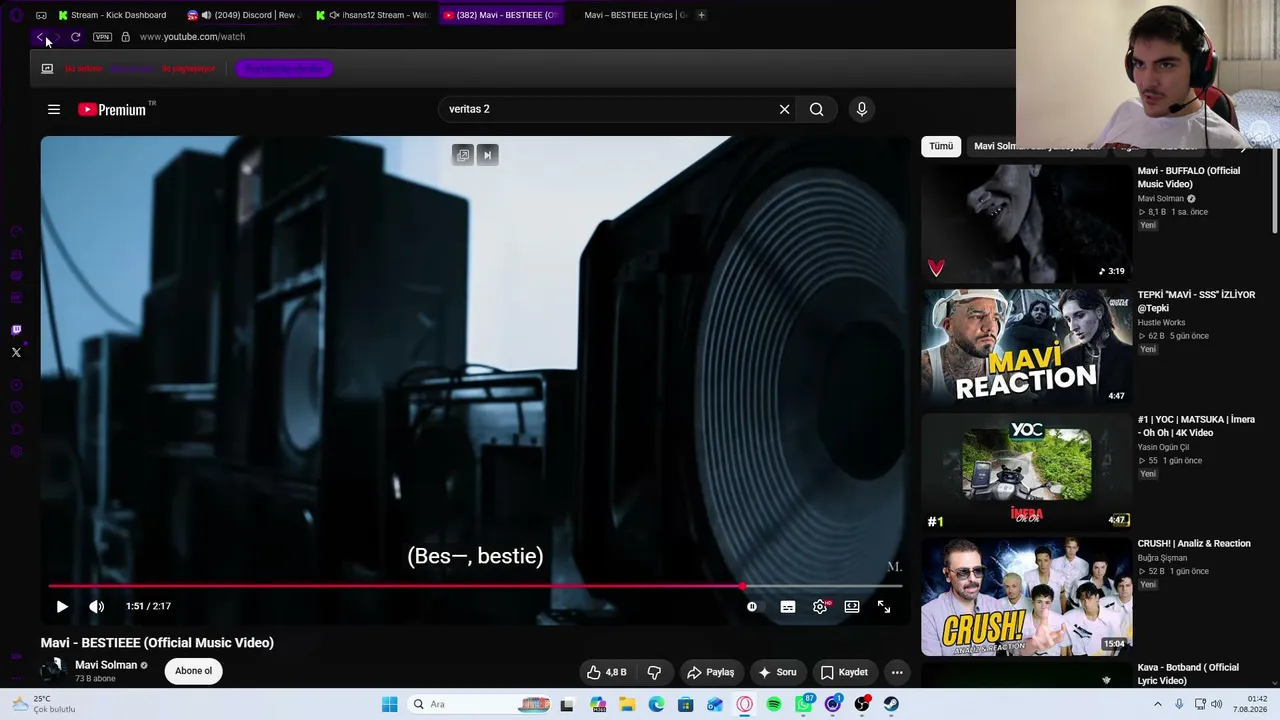Share the video with Paylaş

711,672
